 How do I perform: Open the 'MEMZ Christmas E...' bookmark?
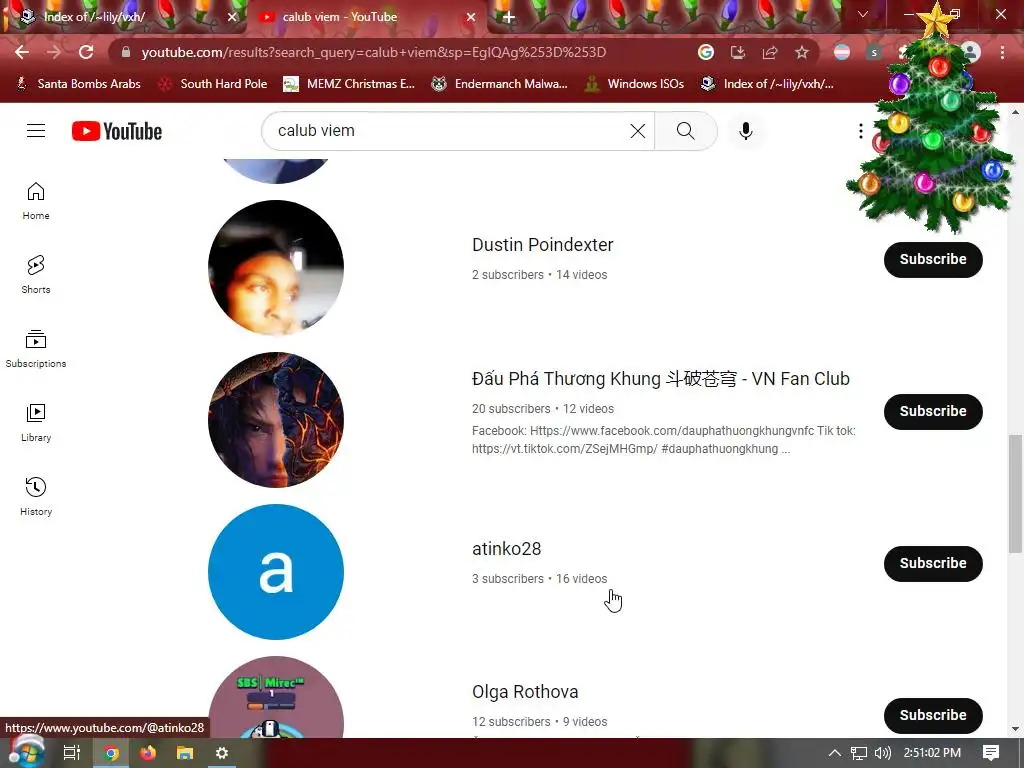pyautogui.click(x=349, y=84)
